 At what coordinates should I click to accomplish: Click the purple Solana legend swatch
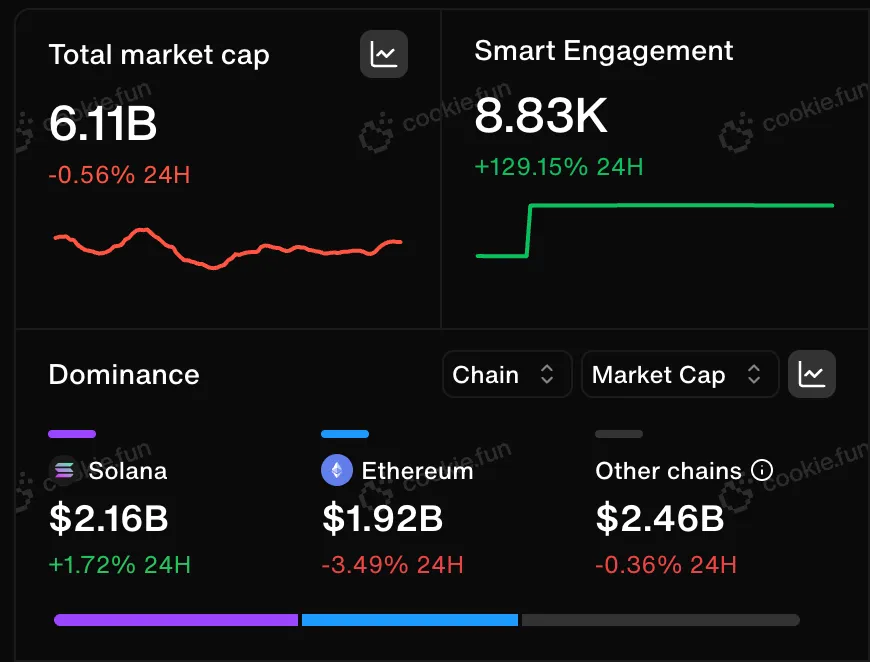72,434
